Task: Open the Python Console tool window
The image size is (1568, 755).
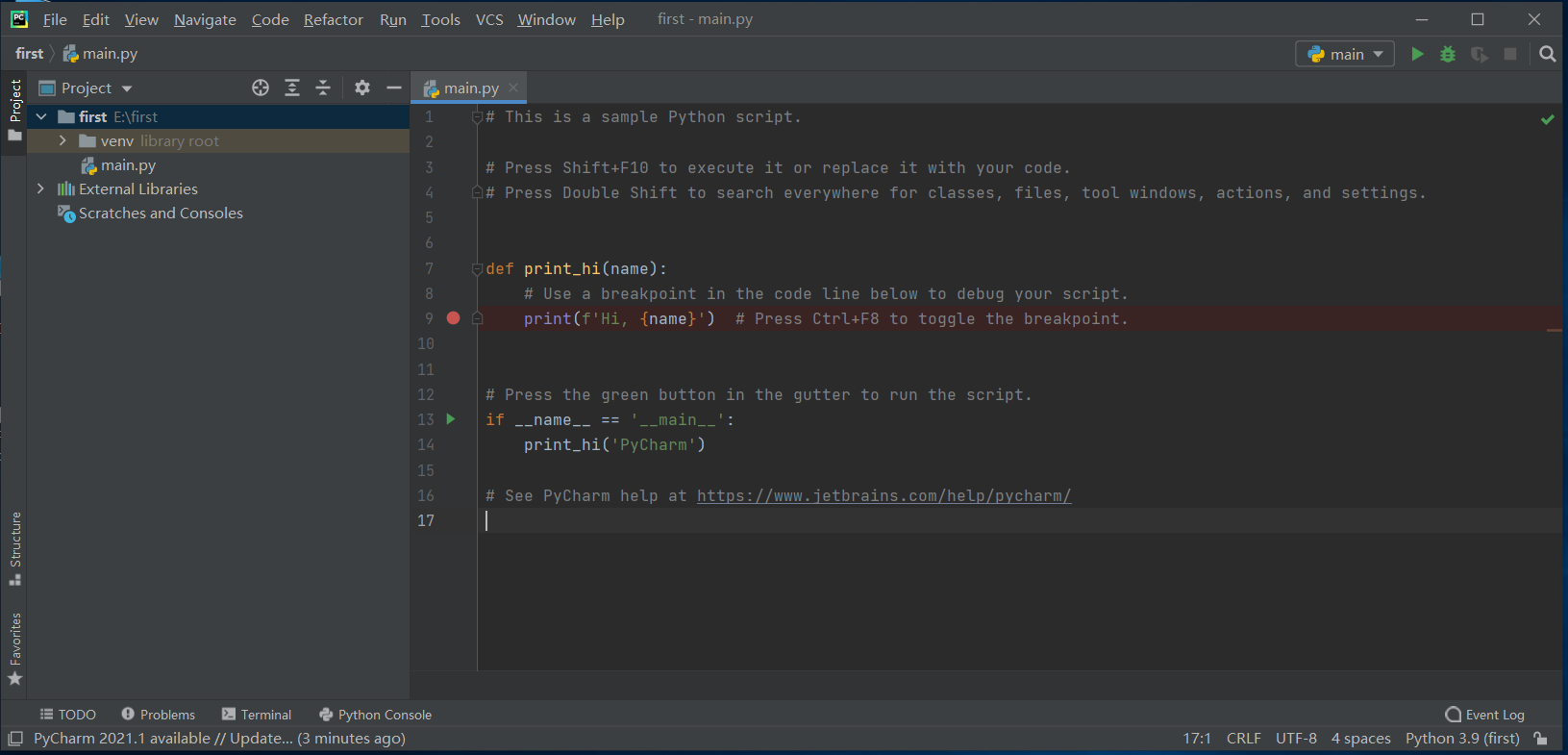Action: pyautogui.click(x=375, y=715)
